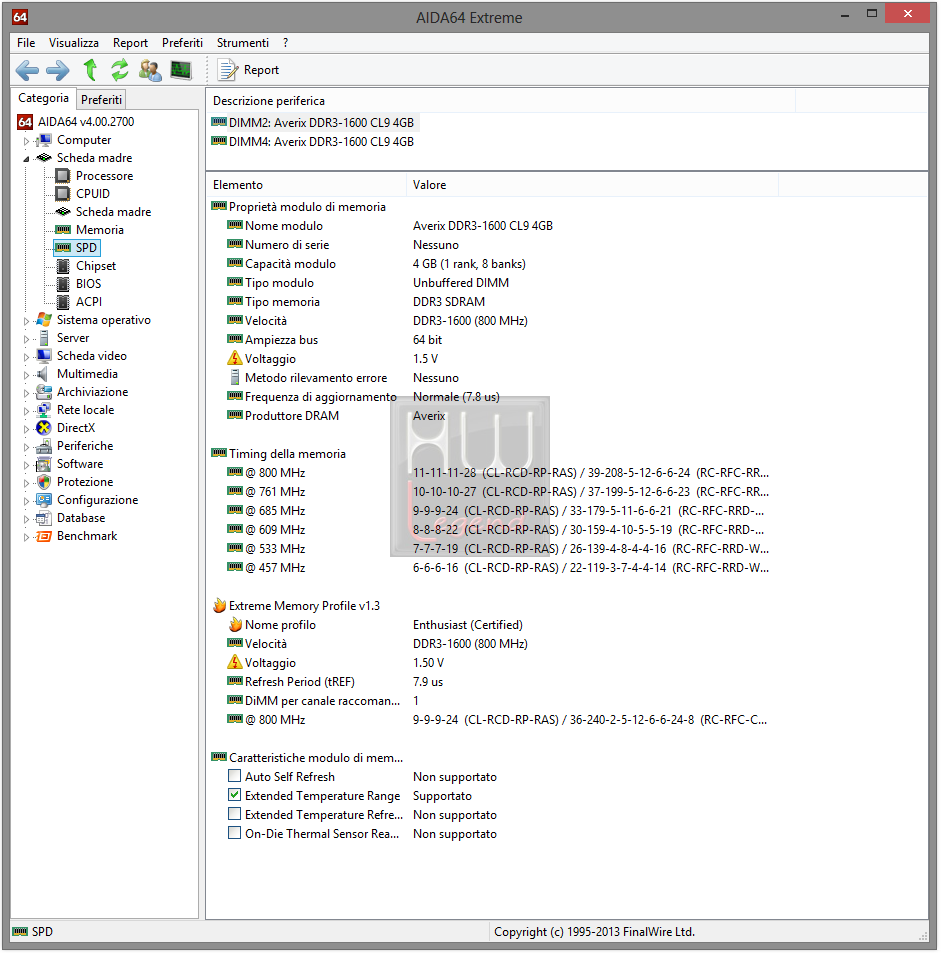This screenshot has width=941, height=953.
Task: Open the File menu
Action: [26, 43]
